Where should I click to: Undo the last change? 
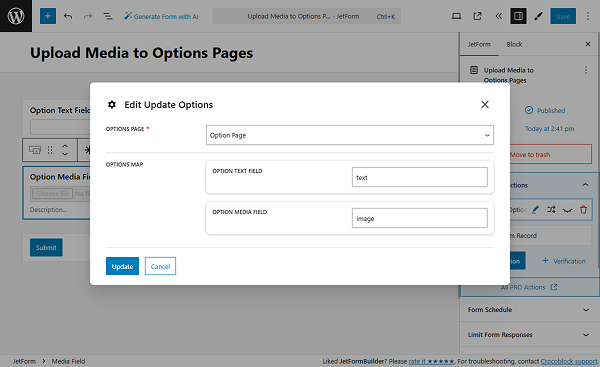pos(68,16)
